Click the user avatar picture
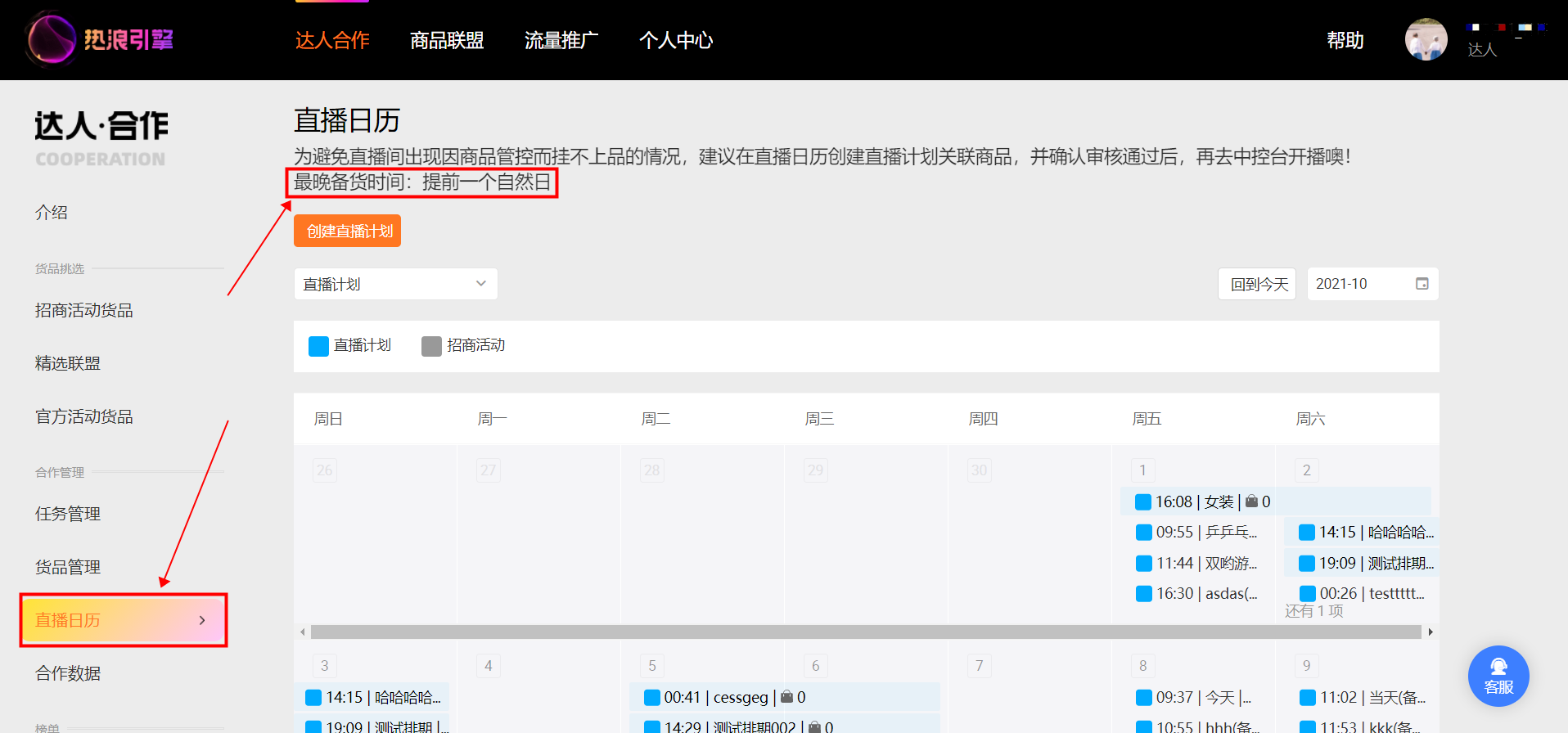The height and width of the screenshot is (733, 1568). 1426,39
